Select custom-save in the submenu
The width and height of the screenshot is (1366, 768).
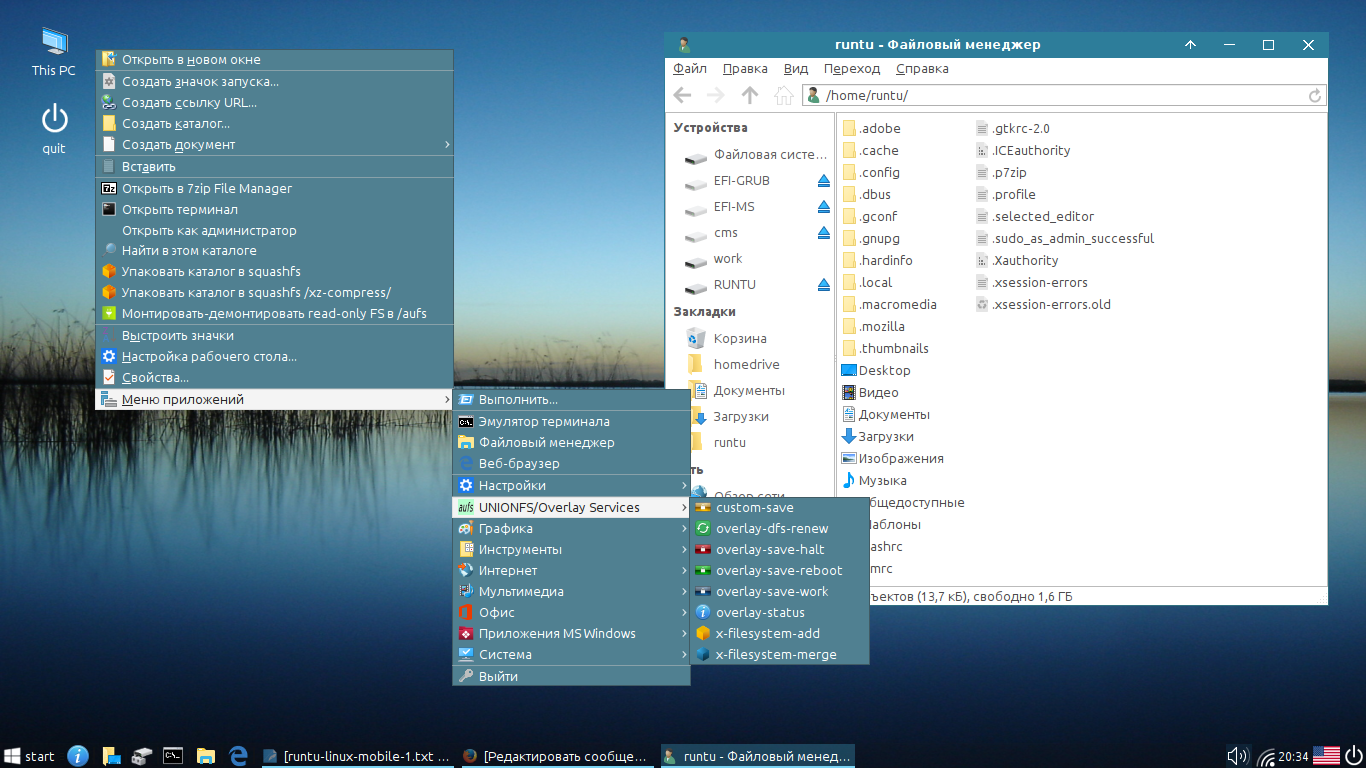[779, 507]
